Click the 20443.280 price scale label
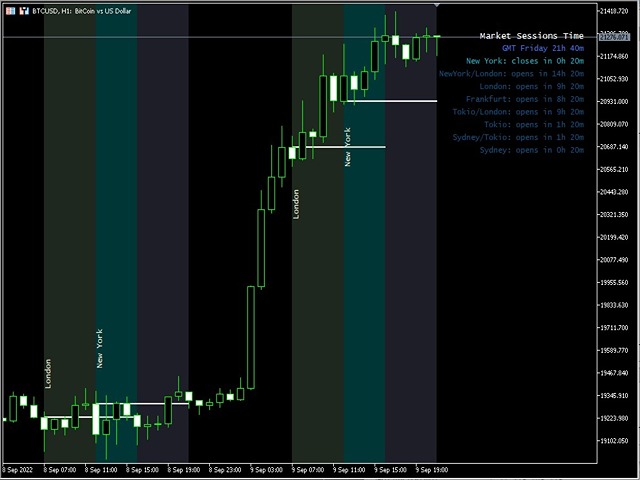The image size is (640, 480). pyautogui.click(x=614, y=192)
